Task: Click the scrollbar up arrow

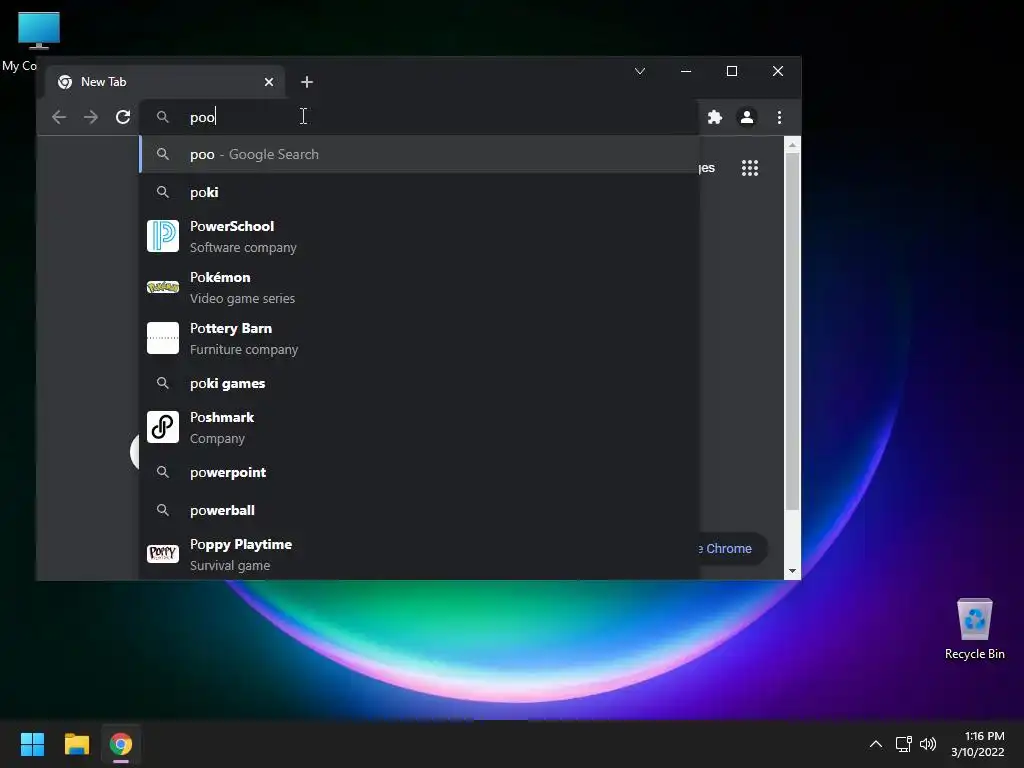Action: pyautogui.click(x=792, y=145)
